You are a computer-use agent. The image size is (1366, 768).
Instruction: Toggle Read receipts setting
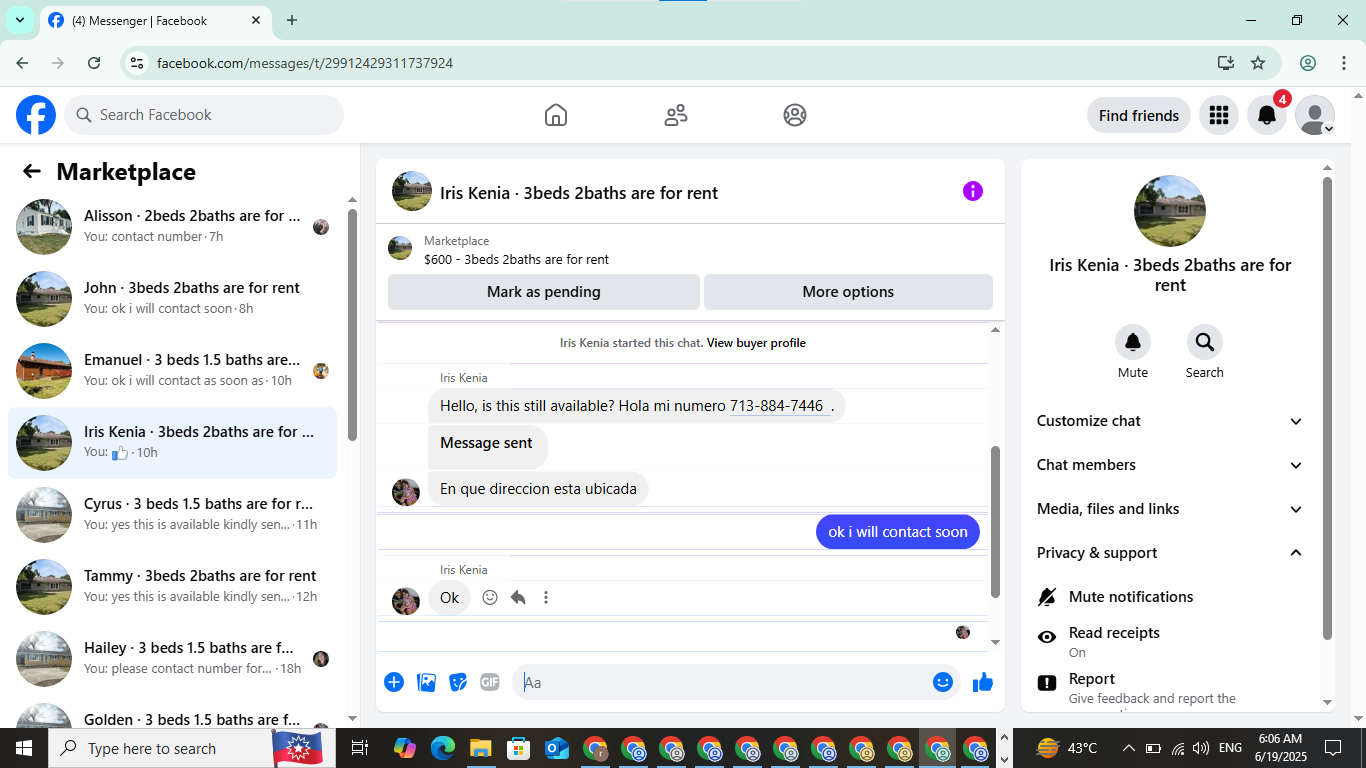pos(1172,641)
